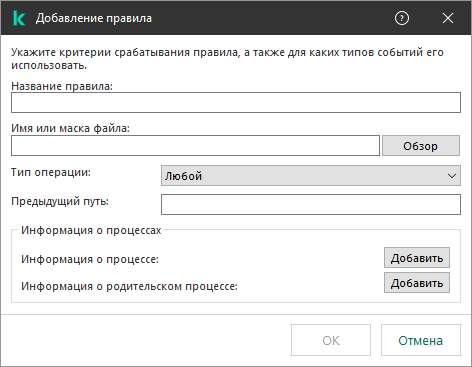Open the Тип операции dropdown

311,175
